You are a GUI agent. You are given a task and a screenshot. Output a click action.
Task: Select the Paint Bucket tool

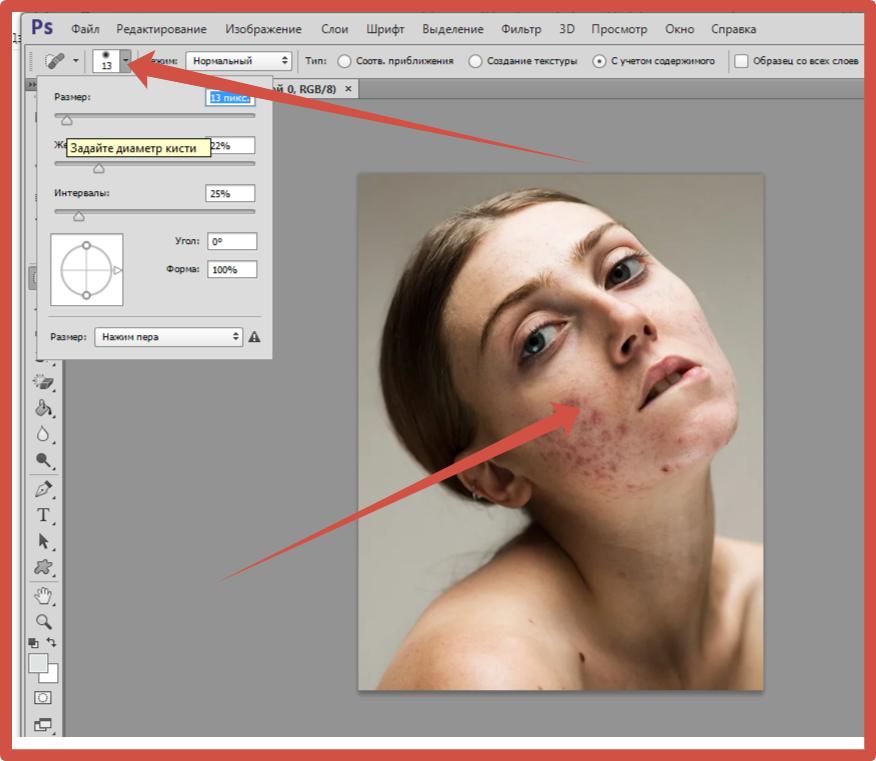[x=43, y=408]
